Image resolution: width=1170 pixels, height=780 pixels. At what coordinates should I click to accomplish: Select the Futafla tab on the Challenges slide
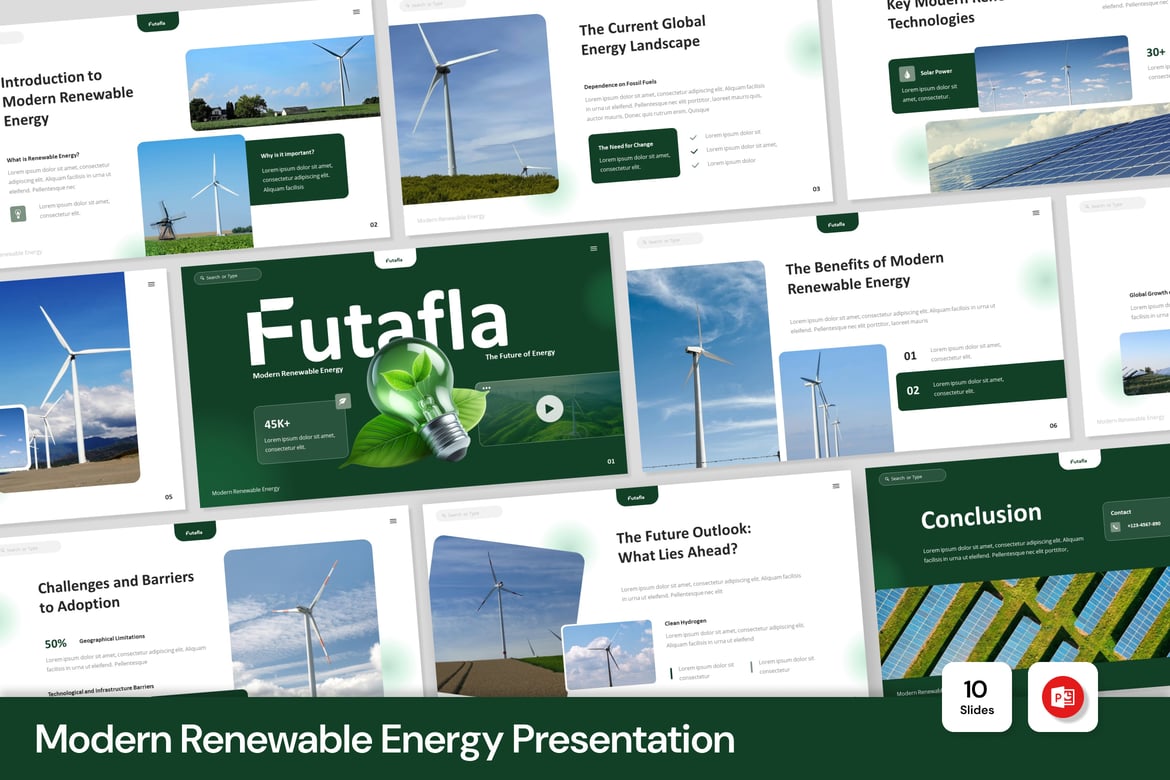pos(195,531)
